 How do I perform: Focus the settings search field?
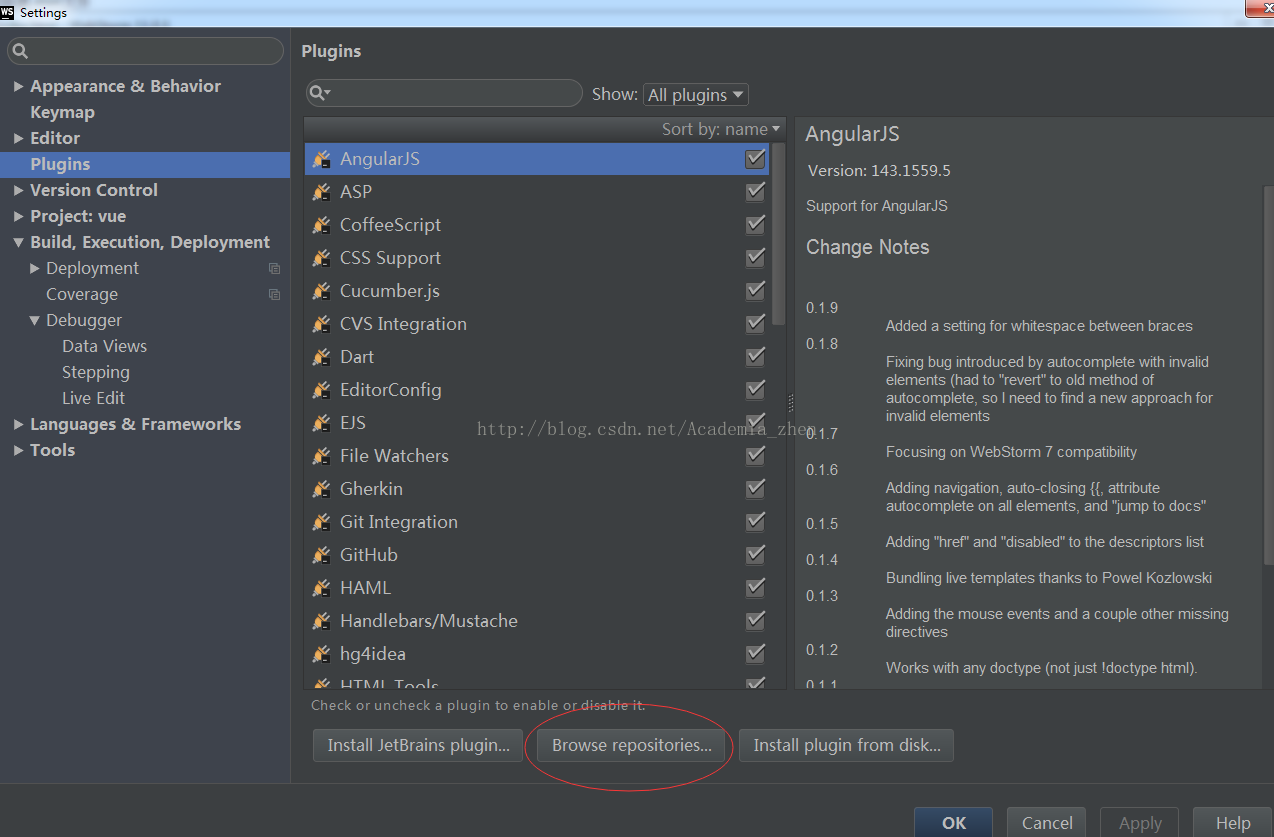pos(146,51)
